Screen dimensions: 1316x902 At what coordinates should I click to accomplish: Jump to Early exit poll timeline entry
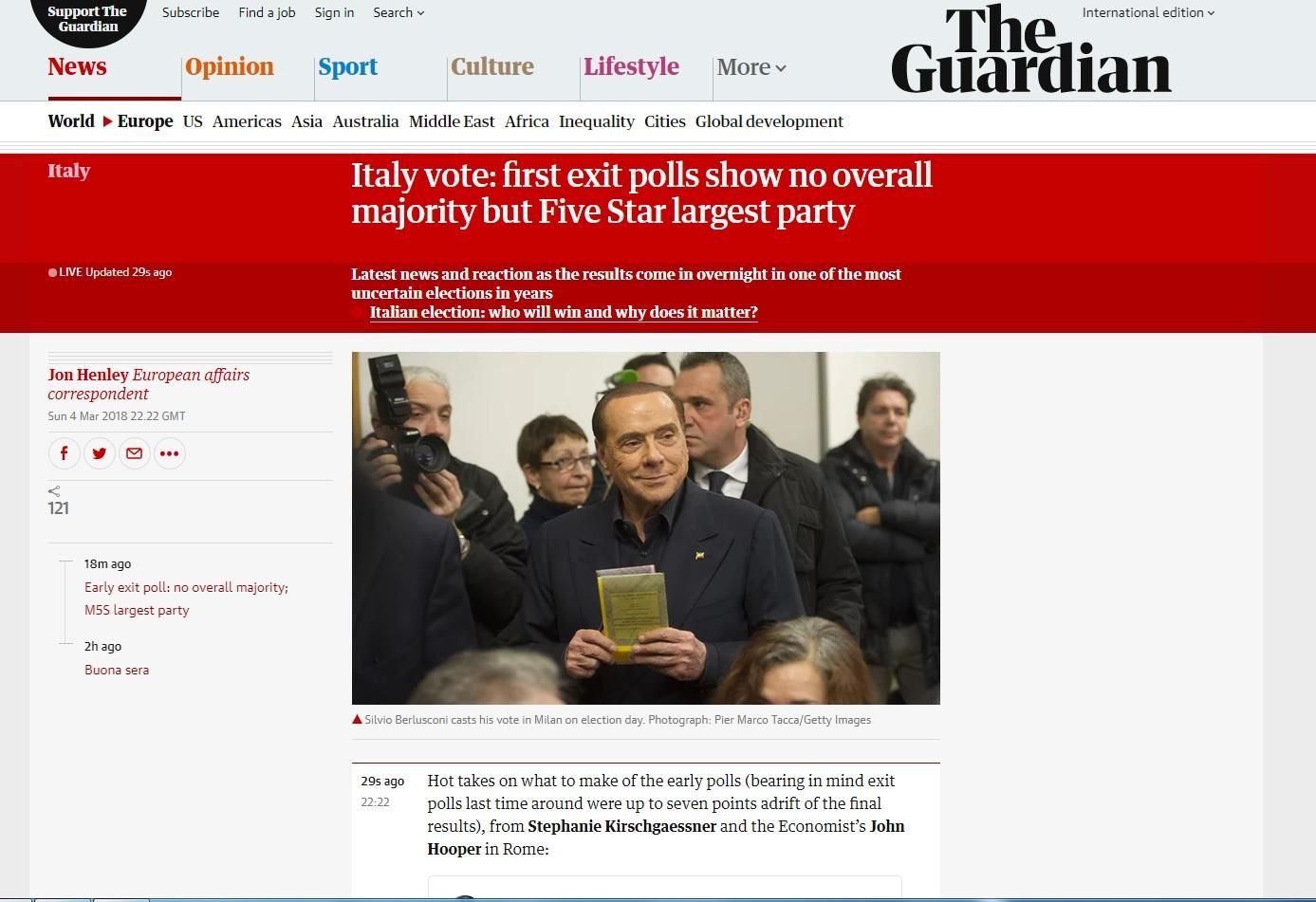(186, 598)
